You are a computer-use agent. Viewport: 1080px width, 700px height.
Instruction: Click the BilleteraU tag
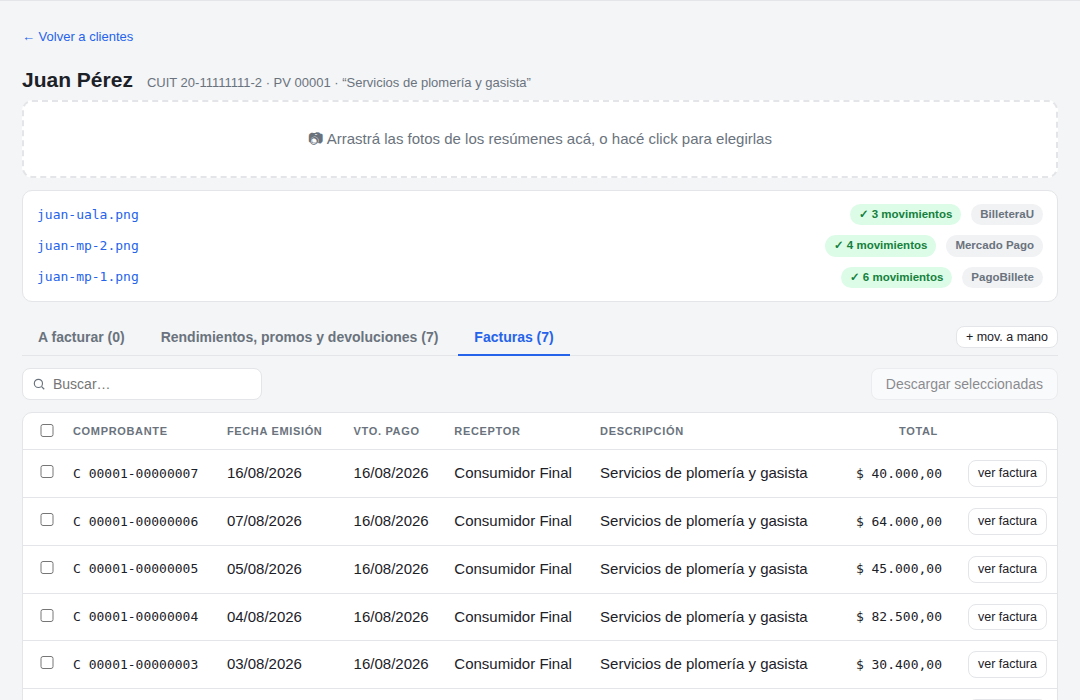[x=1007, y=214]
